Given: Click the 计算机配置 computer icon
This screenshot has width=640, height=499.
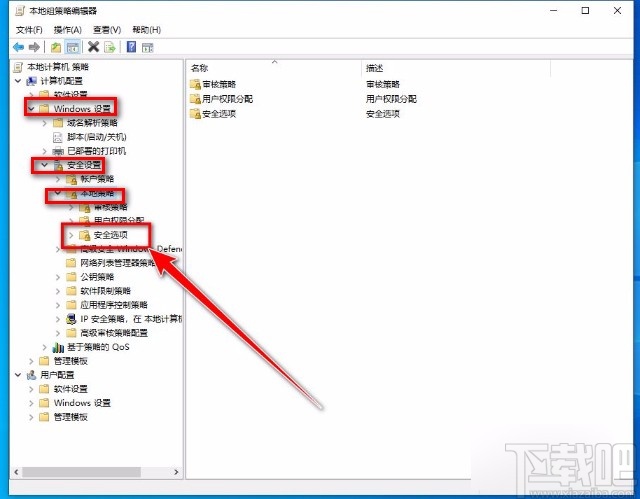Looking at the screenshot, I should (31, 81).
